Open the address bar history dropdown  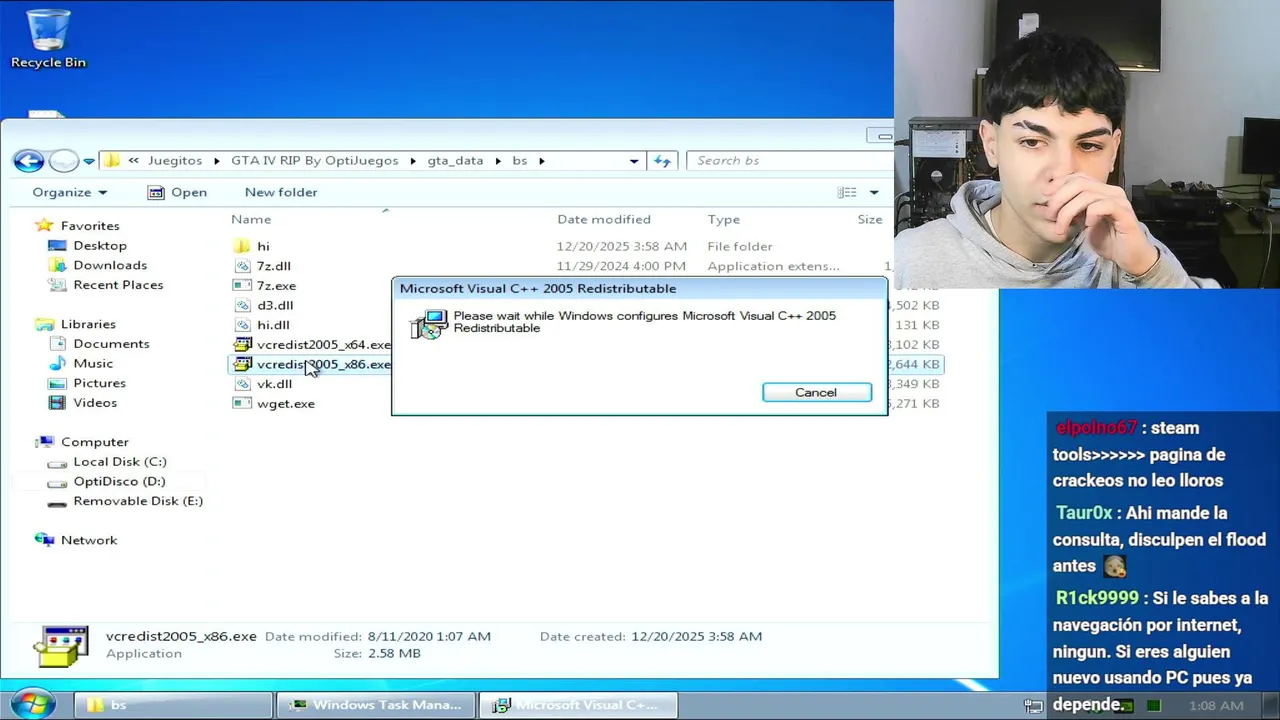pyautogui.click(x=634, y=160)
